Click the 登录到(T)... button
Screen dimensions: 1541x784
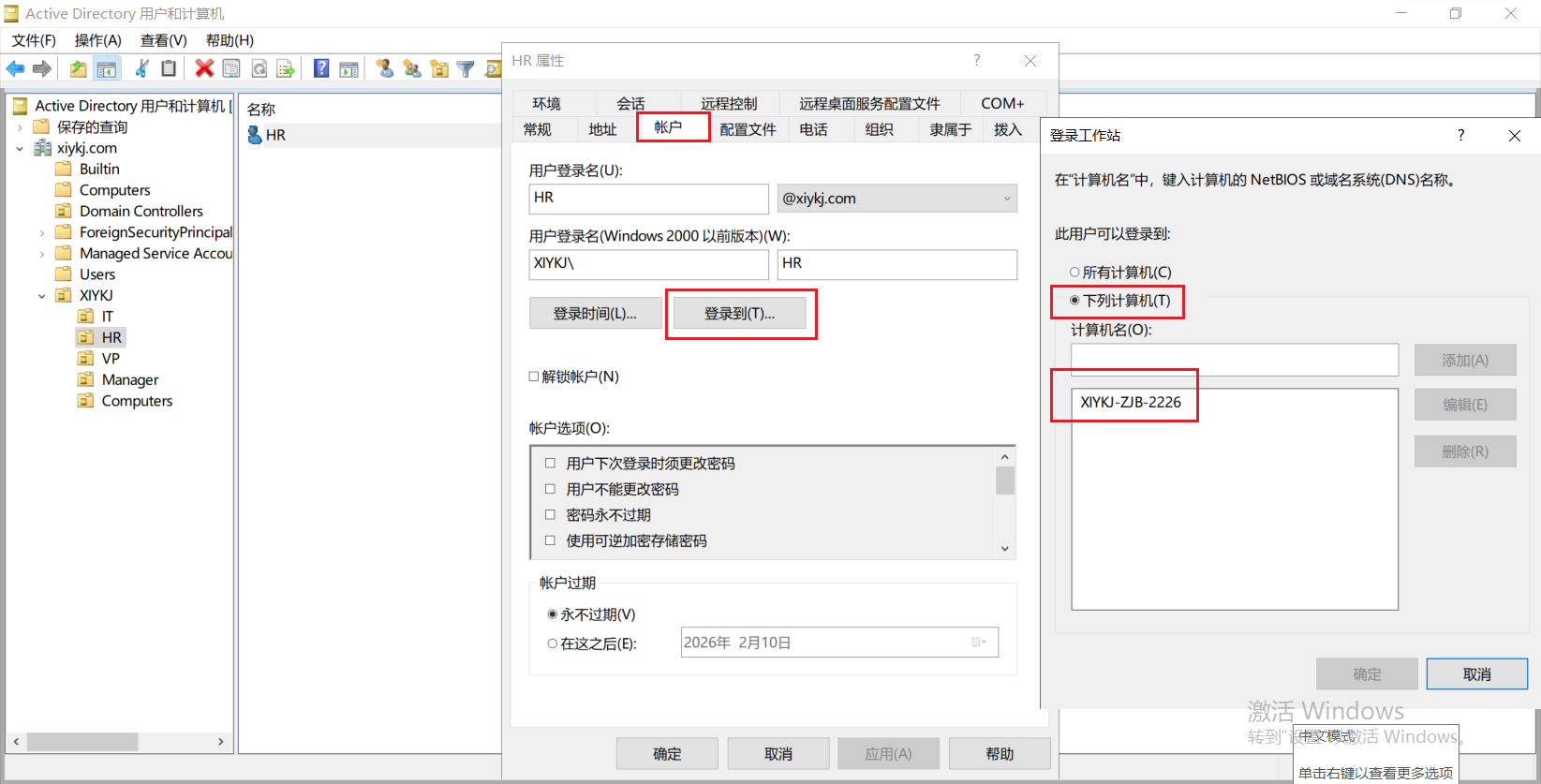pyautogui.click(x=740, y=314)
